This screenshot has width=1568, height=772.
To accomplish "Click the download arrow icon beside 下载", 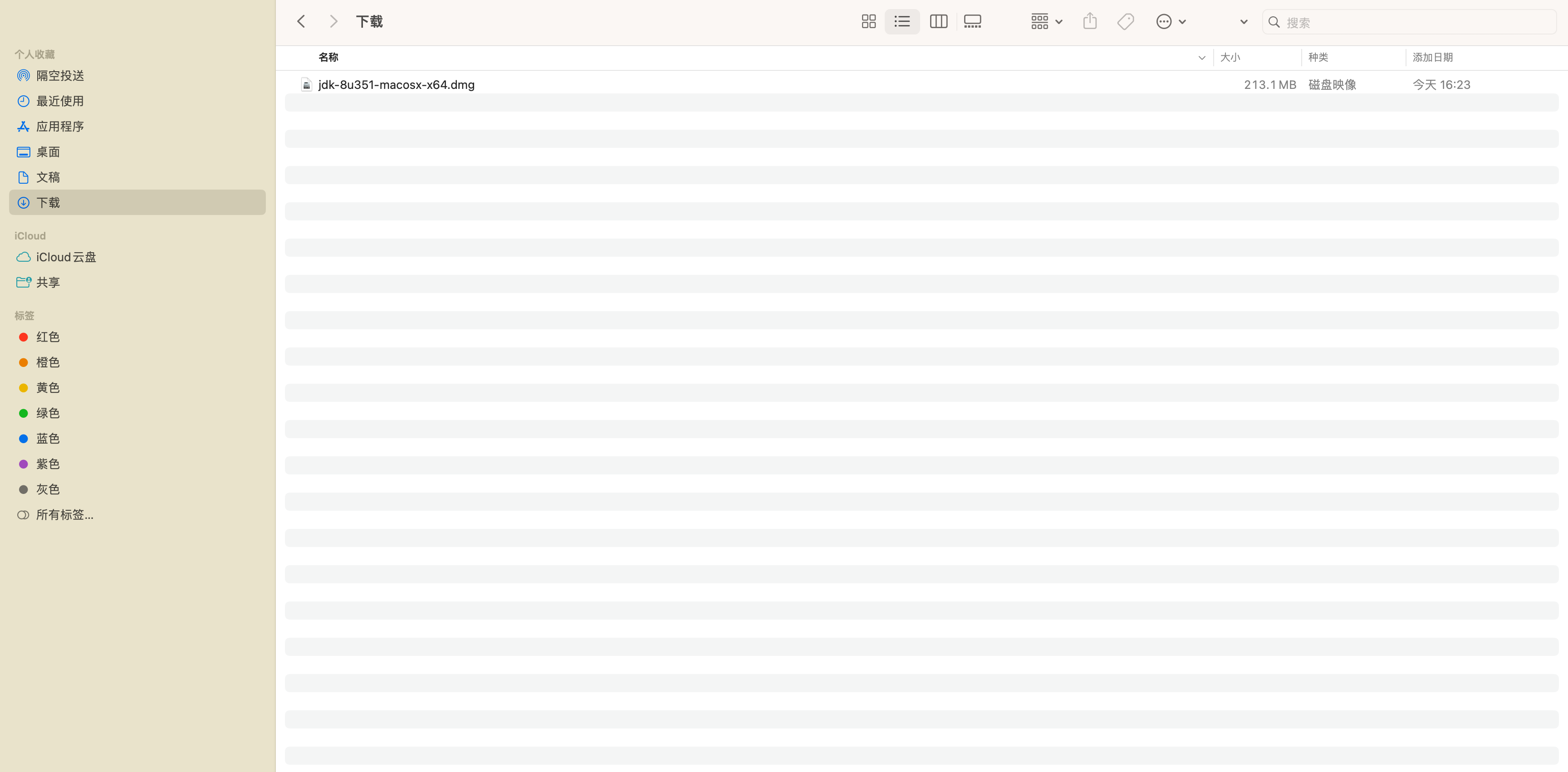I will 23,203.
